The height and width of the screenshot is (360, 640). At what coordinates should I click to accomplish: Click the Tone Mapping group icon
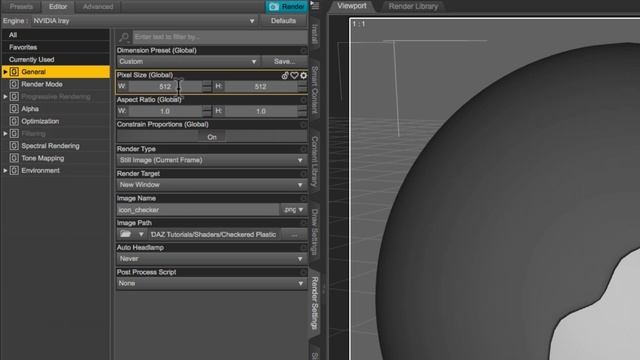(x=14, y=158)
